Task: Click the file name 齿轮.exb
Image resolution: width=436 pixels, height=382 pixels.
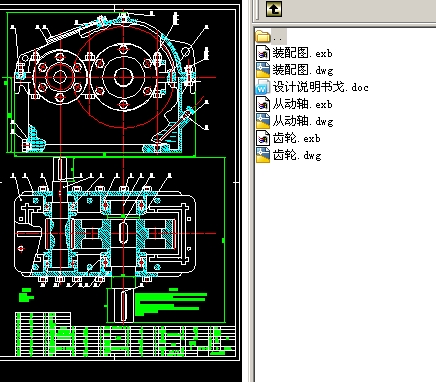Action: (x=296, y=138)
